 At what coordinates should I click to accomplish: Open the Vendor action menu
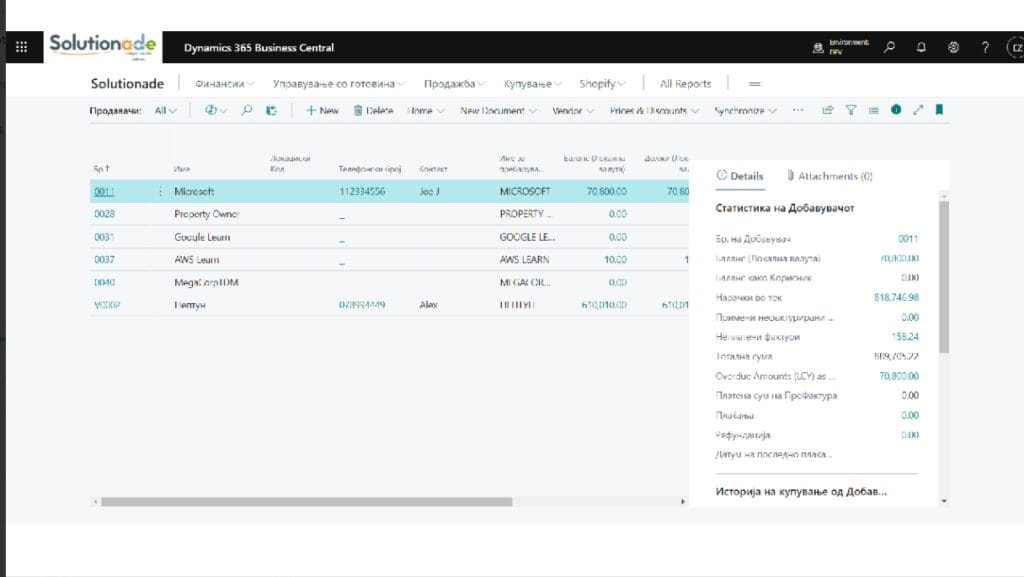[x=573, y=111]
